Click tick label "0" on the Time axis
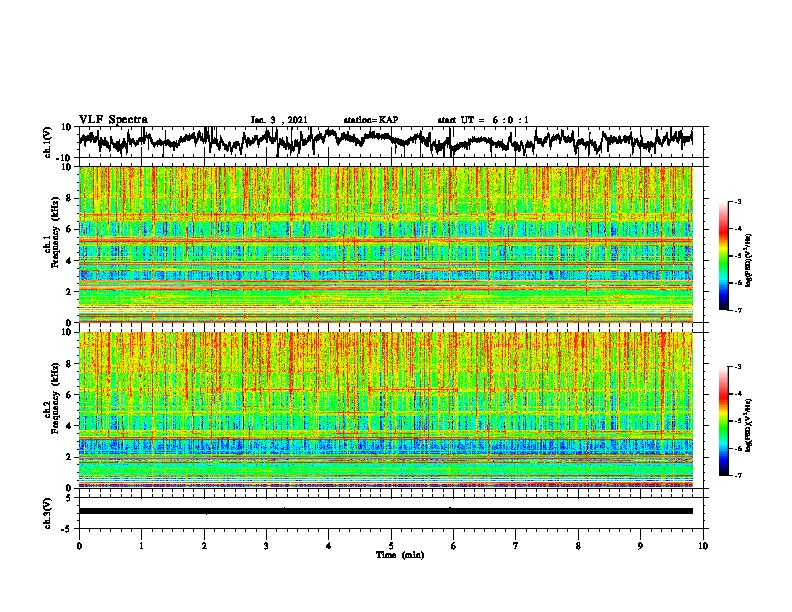Image resolution: width=792 pixels, height=612 pixels. click(x=79, y=546)
